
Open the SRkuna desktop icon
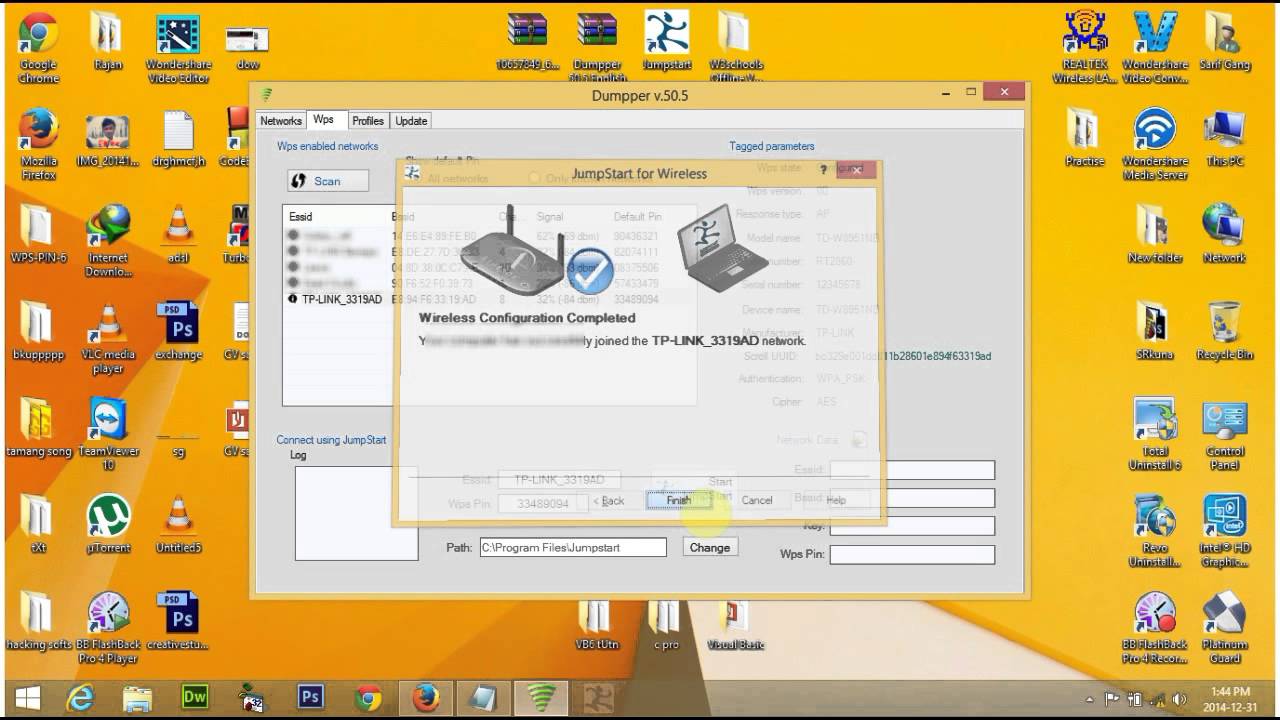tap(1154, 332)
